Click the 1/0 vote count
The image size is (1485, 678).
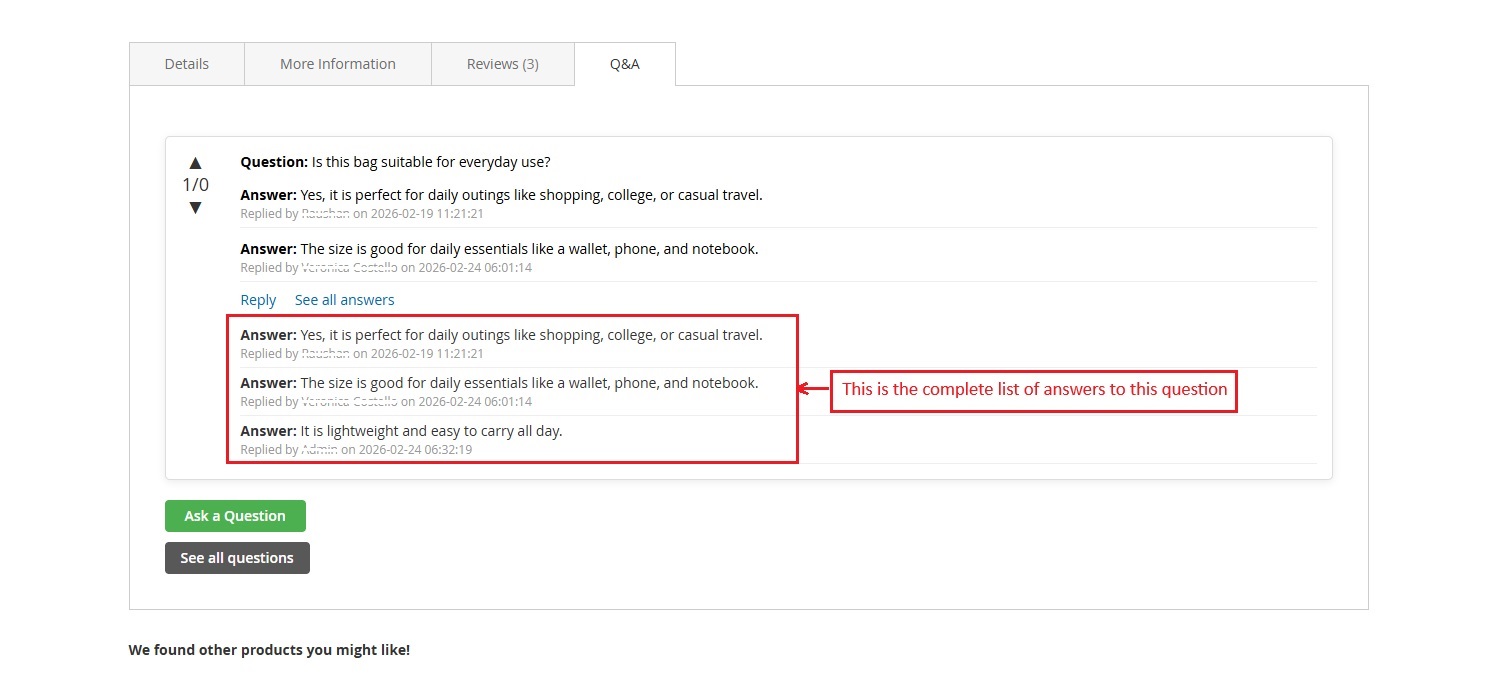[x=196, y=185]
